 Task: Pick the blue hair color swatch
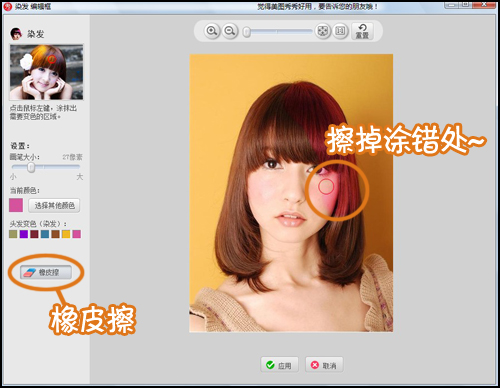pyautogui.click(x=45, y=234)
